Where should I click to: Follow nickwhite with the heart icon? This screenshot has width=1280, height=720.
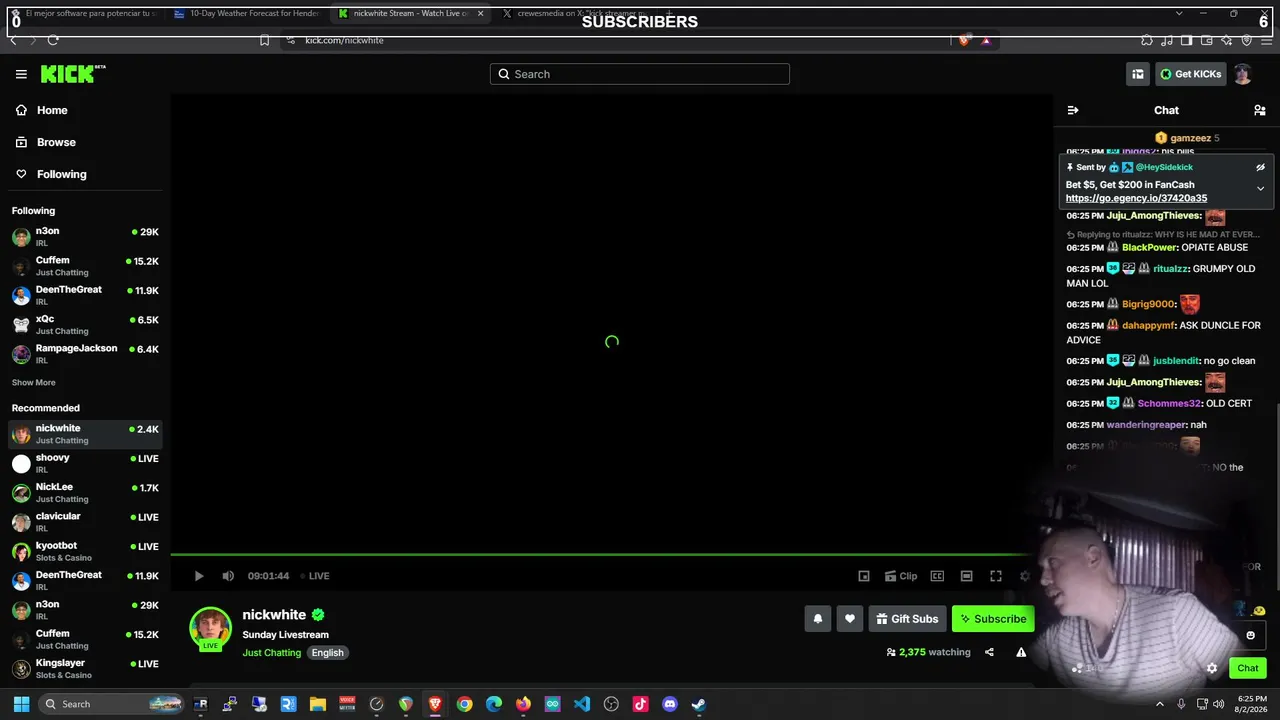click(x=850, y=619)
